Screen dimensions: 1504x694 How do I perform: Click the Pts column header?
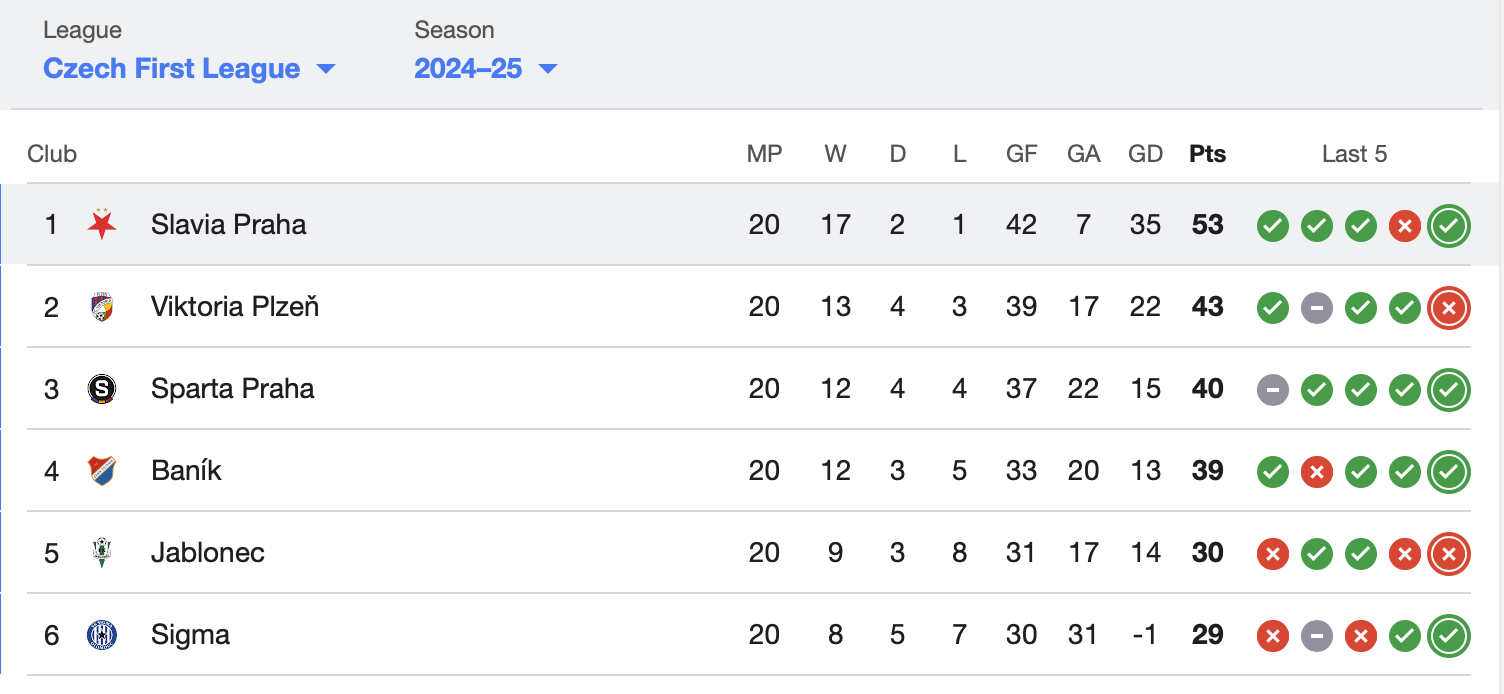pos(1207,154)
